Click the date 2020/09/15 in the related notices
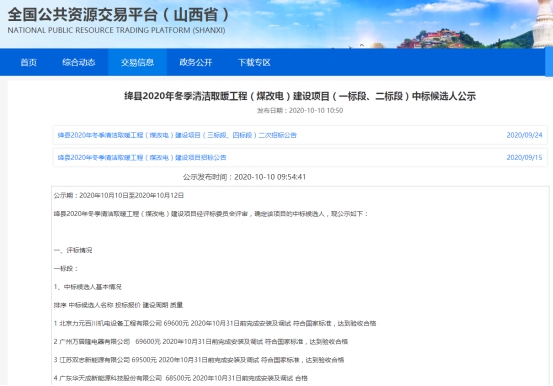Viewport: 553px width, 386px height. point(524,157)
